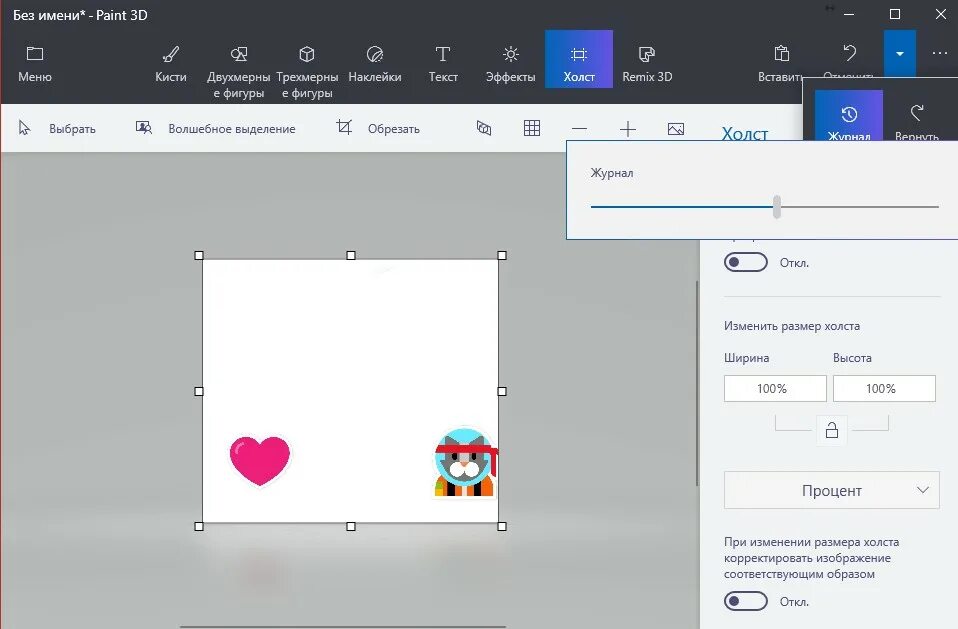Open the Эффекты (Effects) panel
958x629 pixels.
[509, 59]
